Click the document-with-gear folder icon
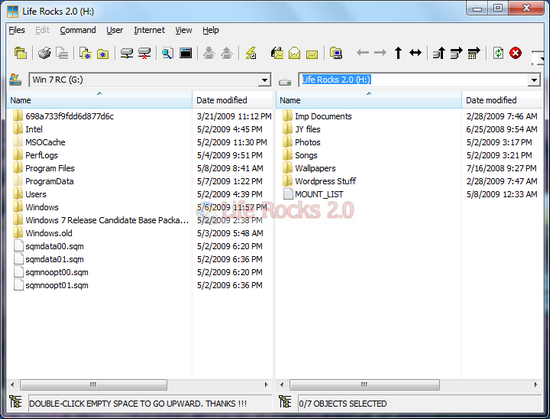This screenshot has height=419, width=550. pyautogui.click(x=85, y=53)
